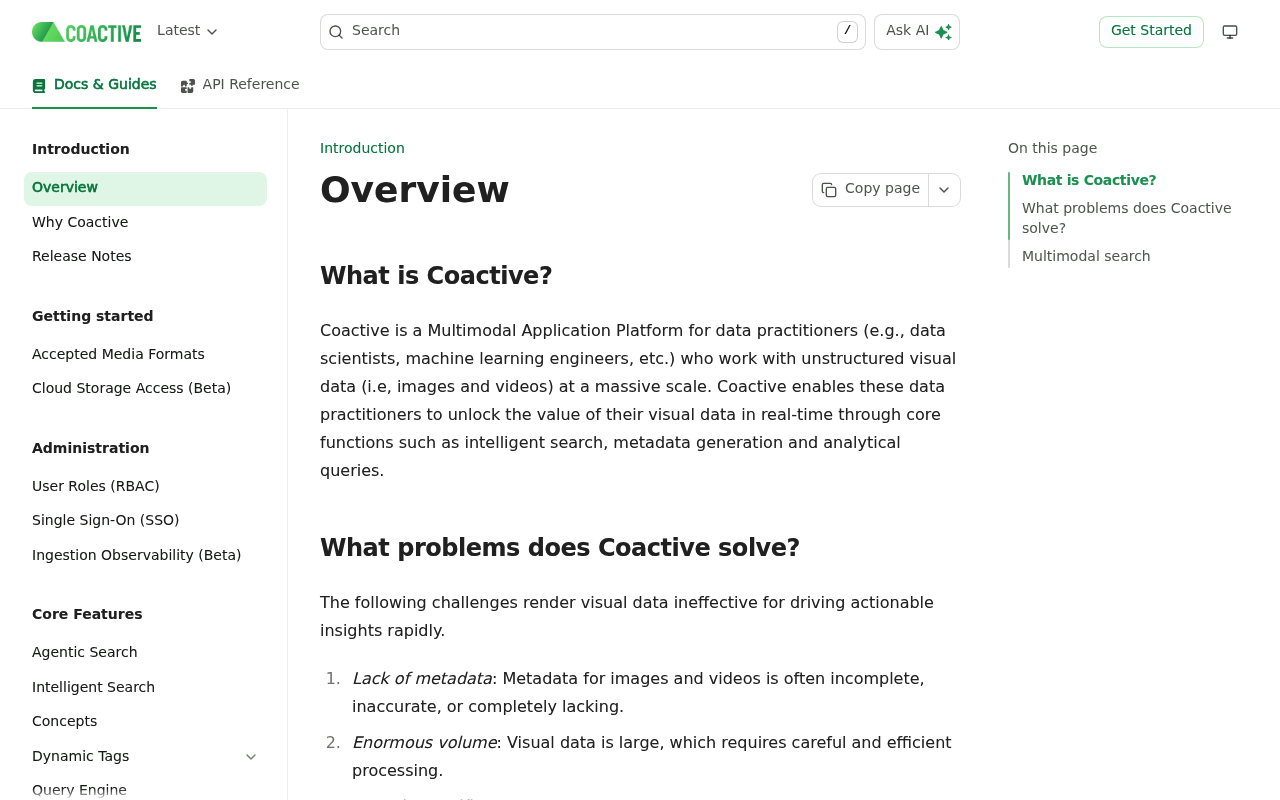This screenshot has height=800, width=1280.
Task: Select Overview in the sidebar
Action: tap(145, 189)
